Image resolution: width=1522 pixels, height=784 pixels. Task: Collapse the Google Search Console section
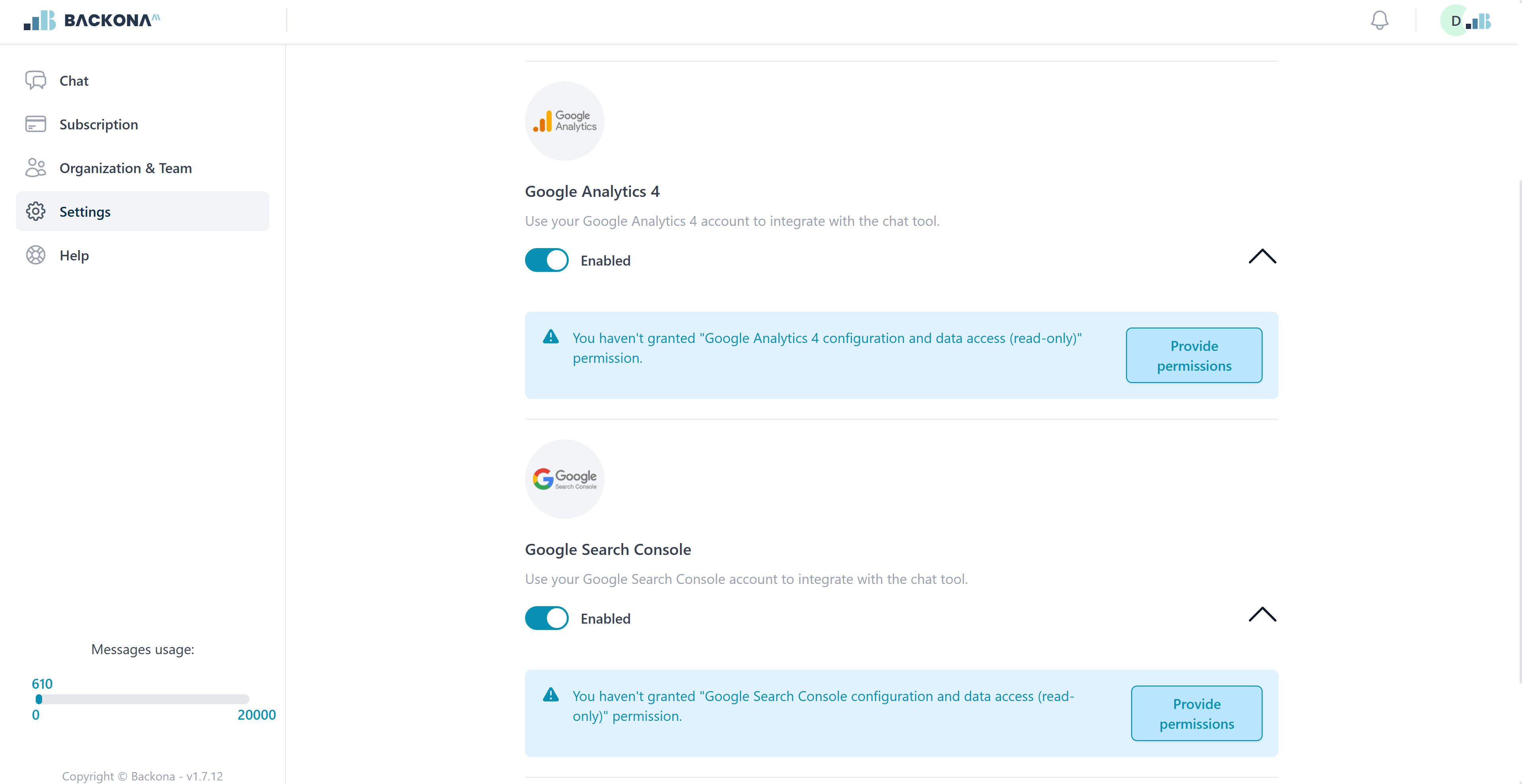coord(1262,614)
